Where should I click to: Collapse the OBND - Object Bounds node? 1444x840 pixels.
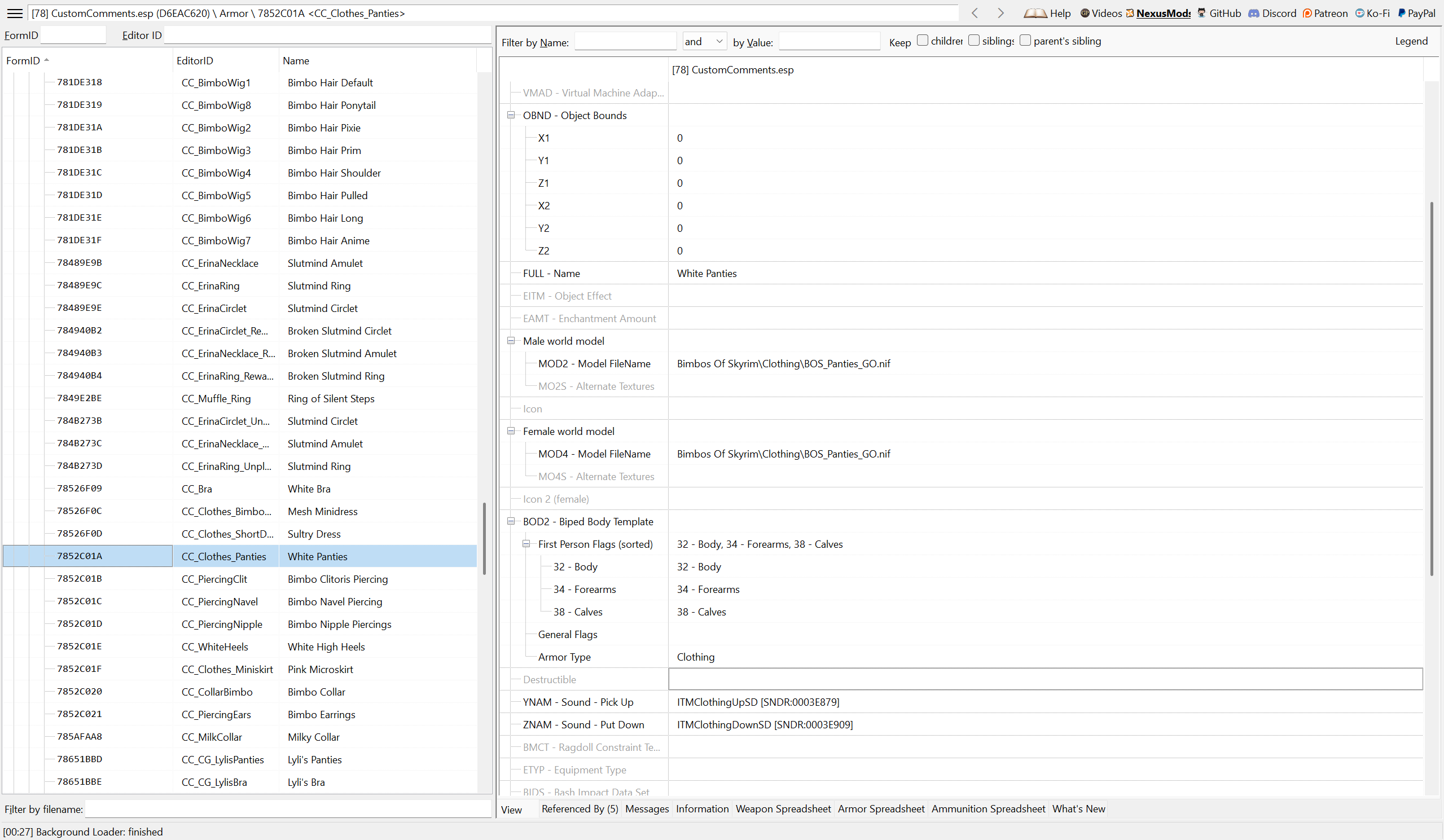click(x=511, y=115)
